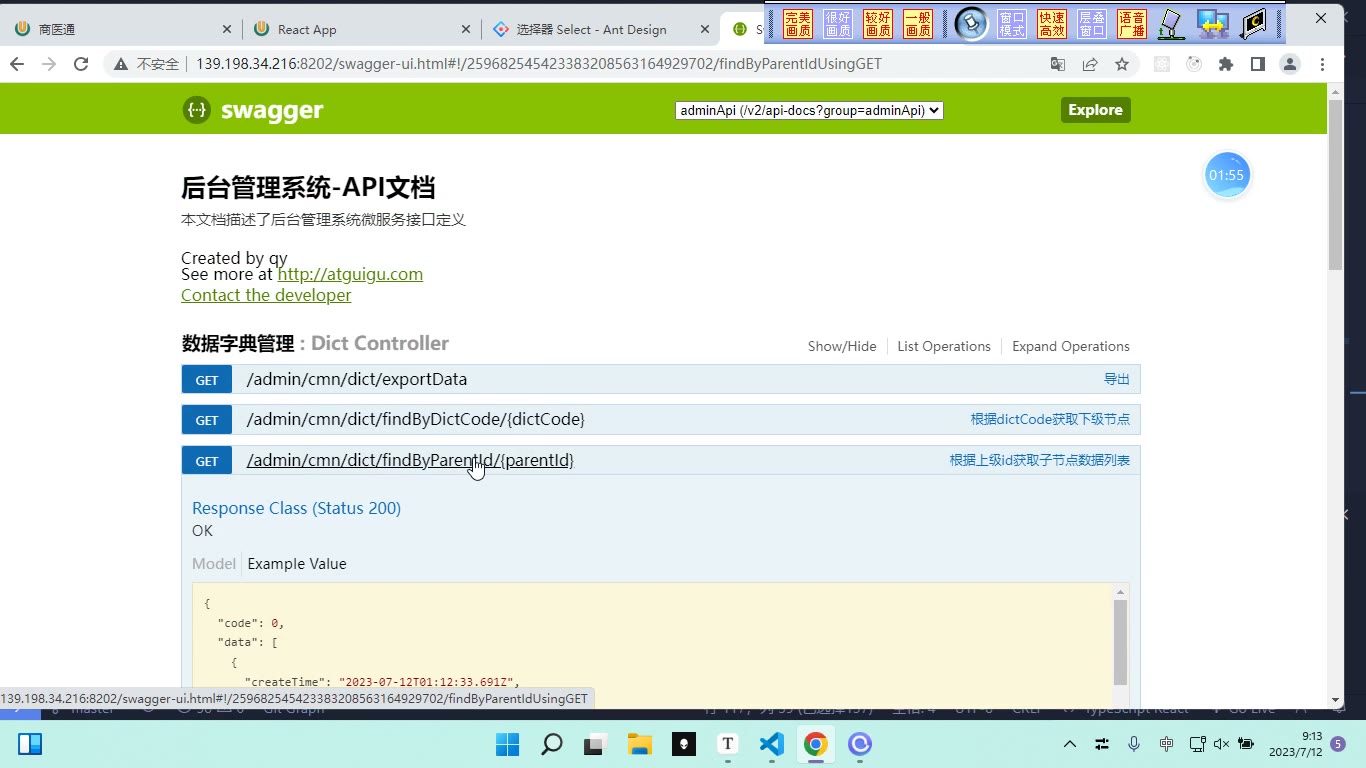Open the http://atguigu.com link

coord(350,274)
